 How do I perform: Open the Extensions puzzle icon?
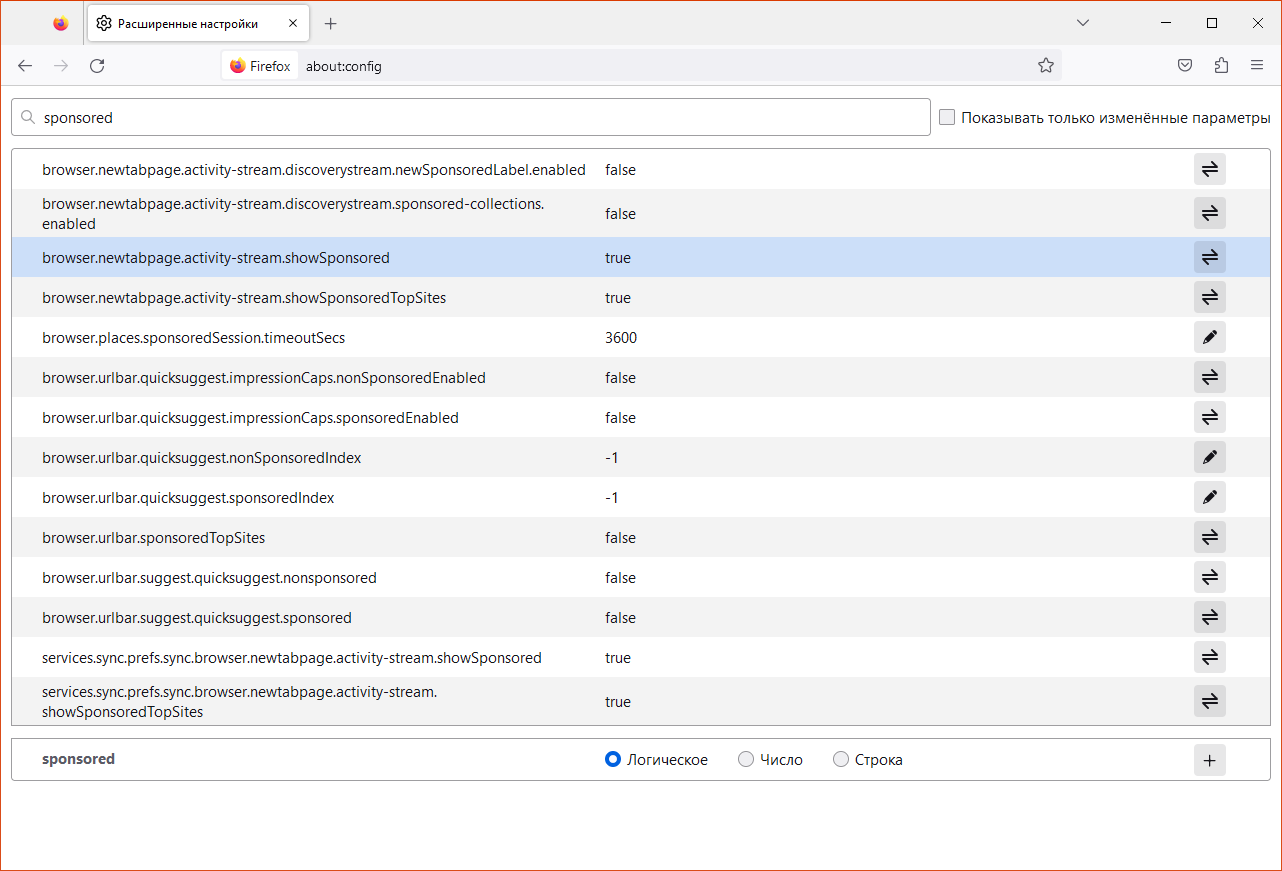1221,66
